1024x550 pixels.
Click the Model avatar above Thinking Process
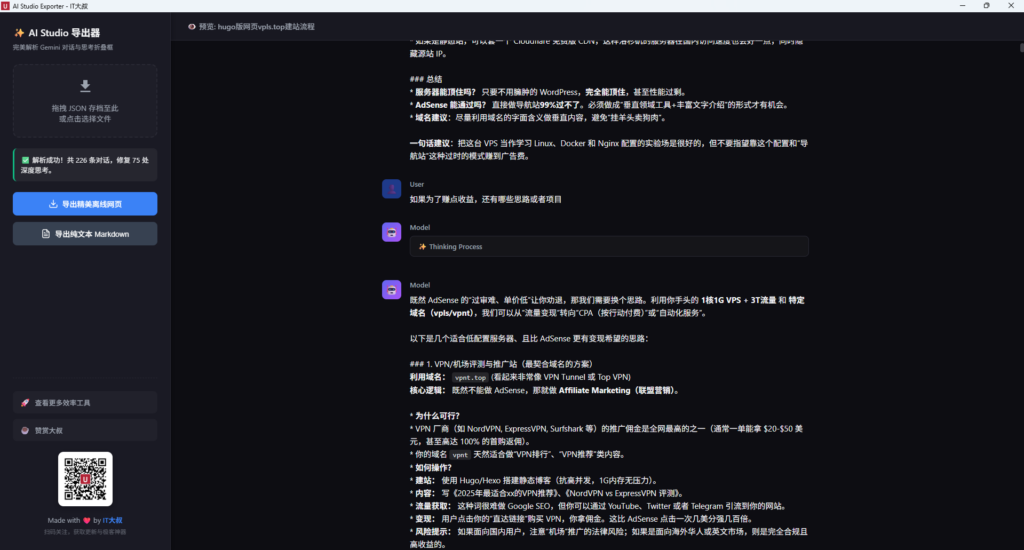coord(391,232)
